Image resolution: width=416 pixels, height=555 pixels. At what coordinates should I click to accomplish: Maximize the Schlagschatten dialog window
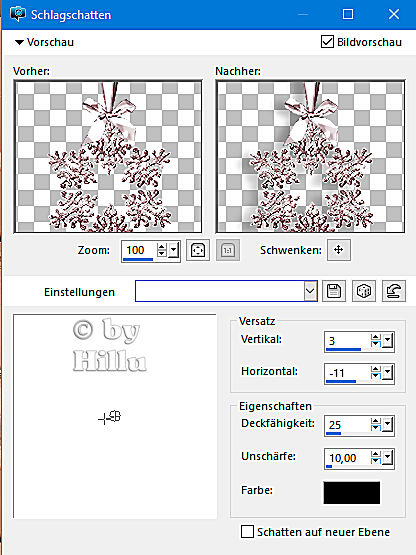point(348,14)
